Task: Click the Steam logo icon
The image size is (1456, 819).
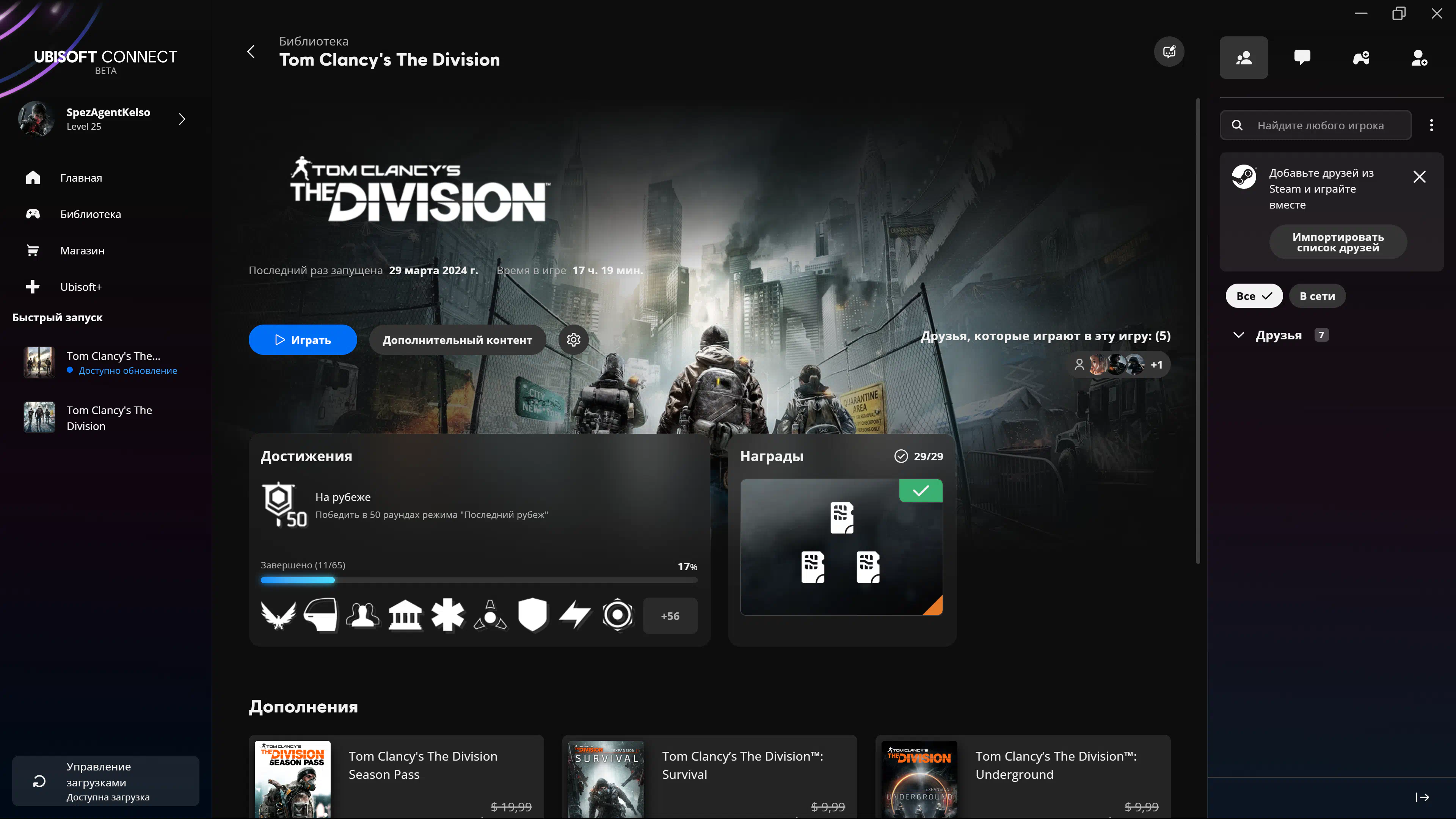Action: click(x=1244, y=177)
